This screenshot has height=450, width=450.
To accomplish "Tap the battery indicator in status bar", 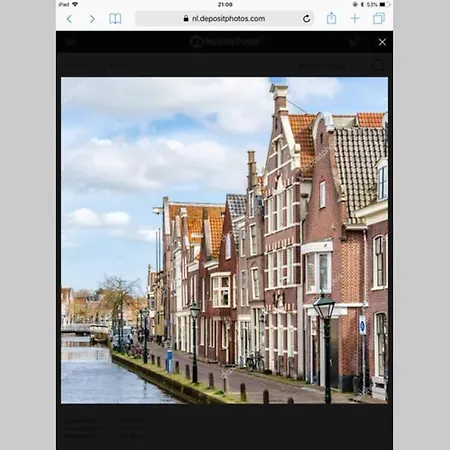I will [384, 5].
